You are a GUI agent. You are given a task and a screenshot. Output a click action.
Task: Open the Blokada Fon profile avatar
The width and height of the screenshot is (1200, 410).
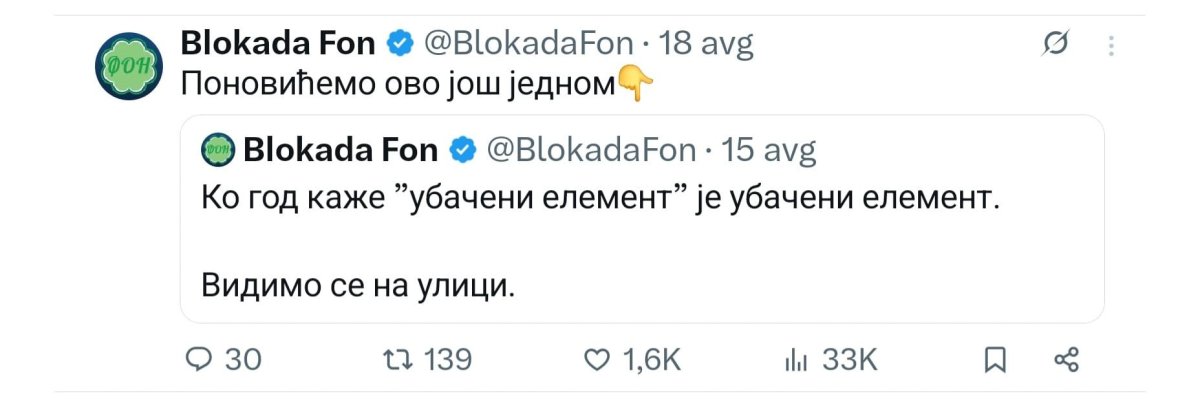[x=125, y=68]
